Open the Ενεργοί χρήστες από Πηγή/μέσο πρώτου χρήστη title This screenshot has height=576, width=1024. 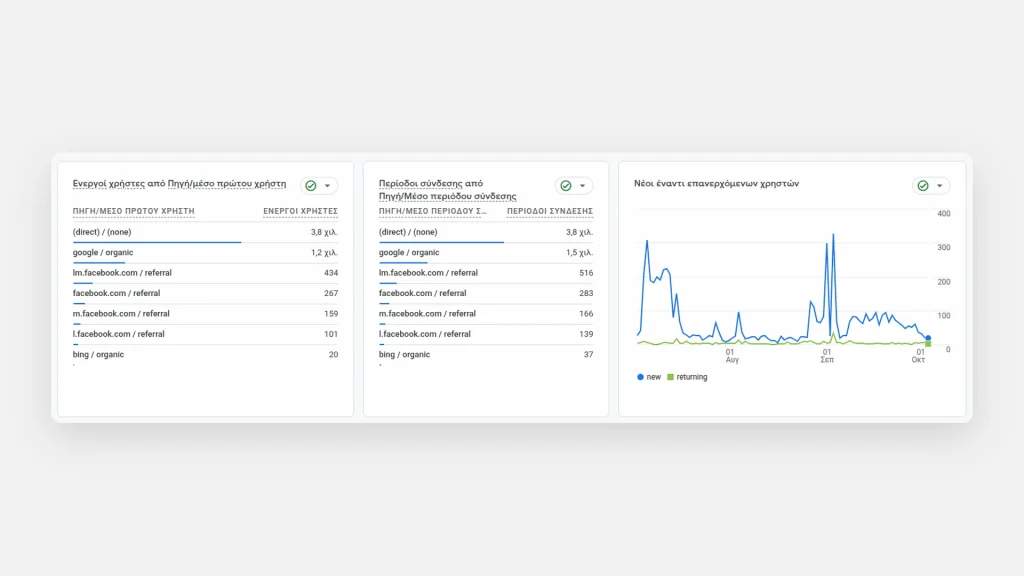point(180,184)
